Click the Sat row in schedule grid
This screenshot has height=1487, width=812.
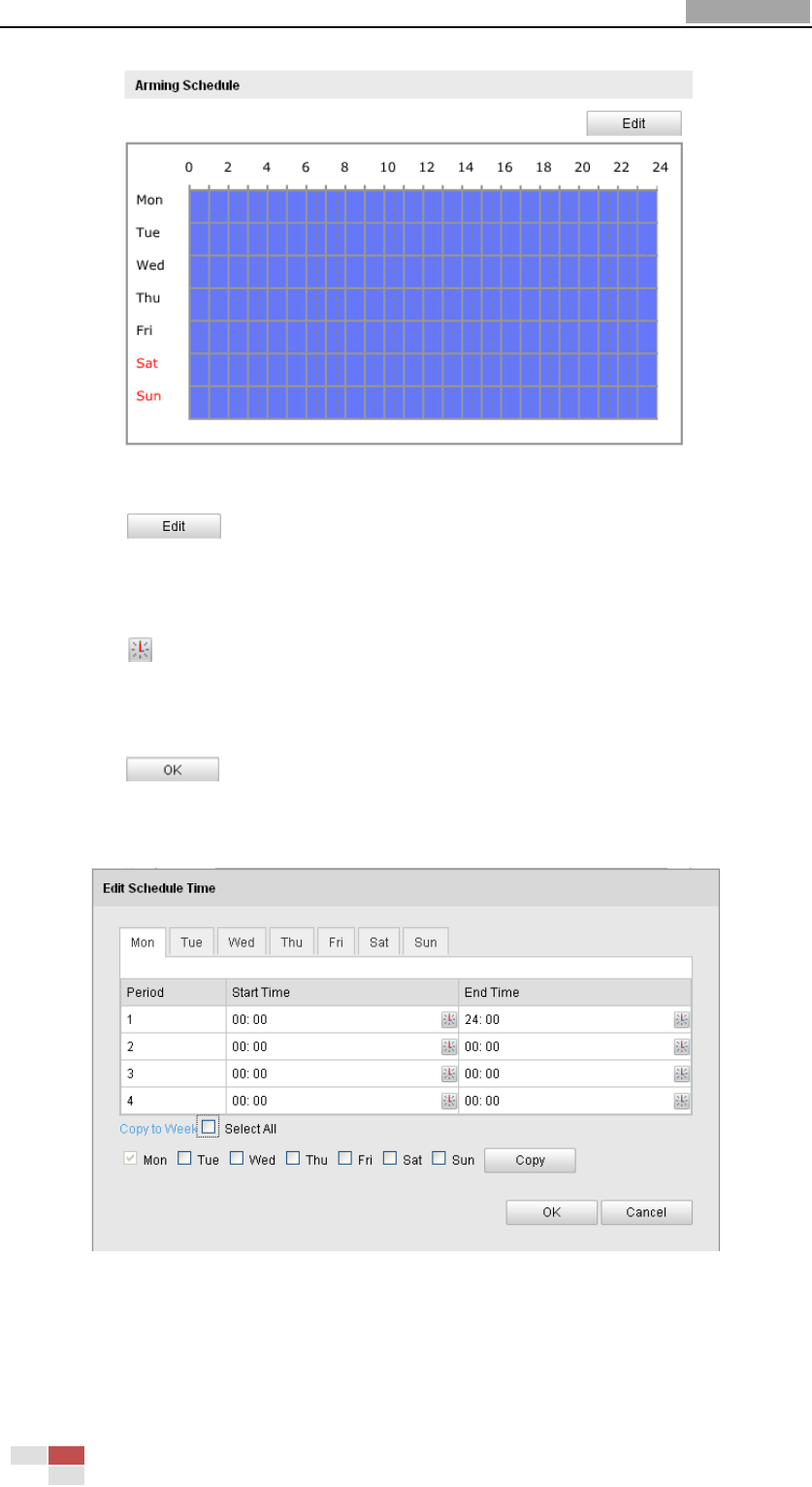423,370
